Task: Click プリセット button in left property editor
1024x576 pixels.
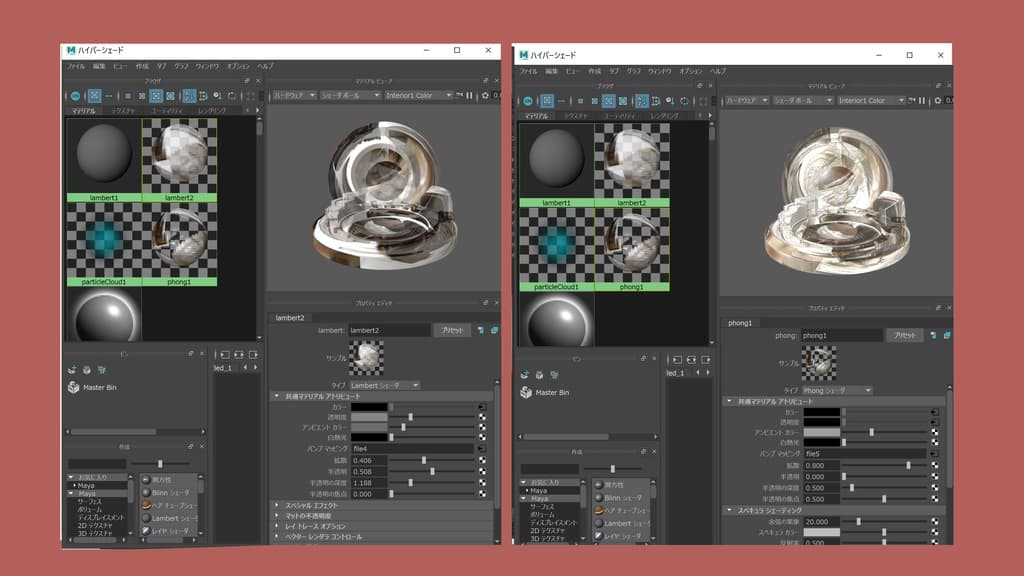Action: (x=451, y=330)
